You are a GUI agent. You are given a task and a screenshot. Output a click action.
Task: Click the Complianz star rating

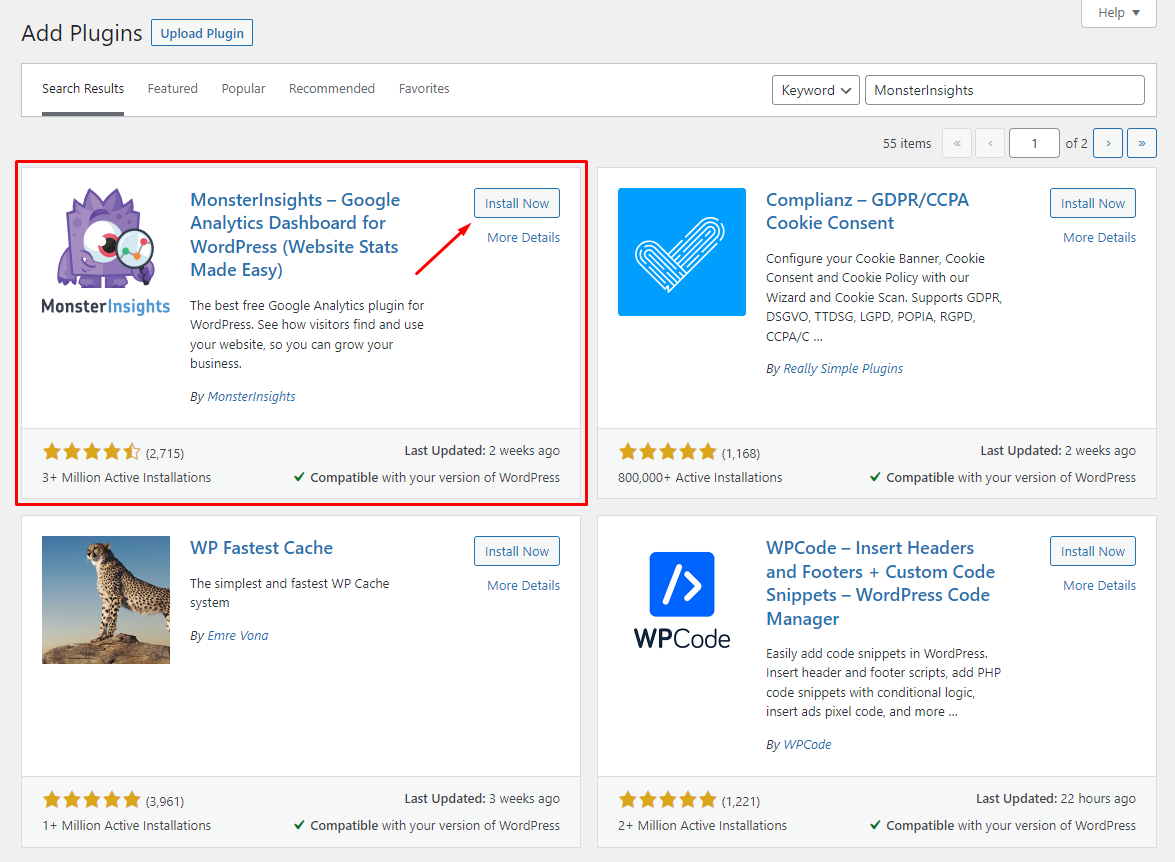coord(668,452)
